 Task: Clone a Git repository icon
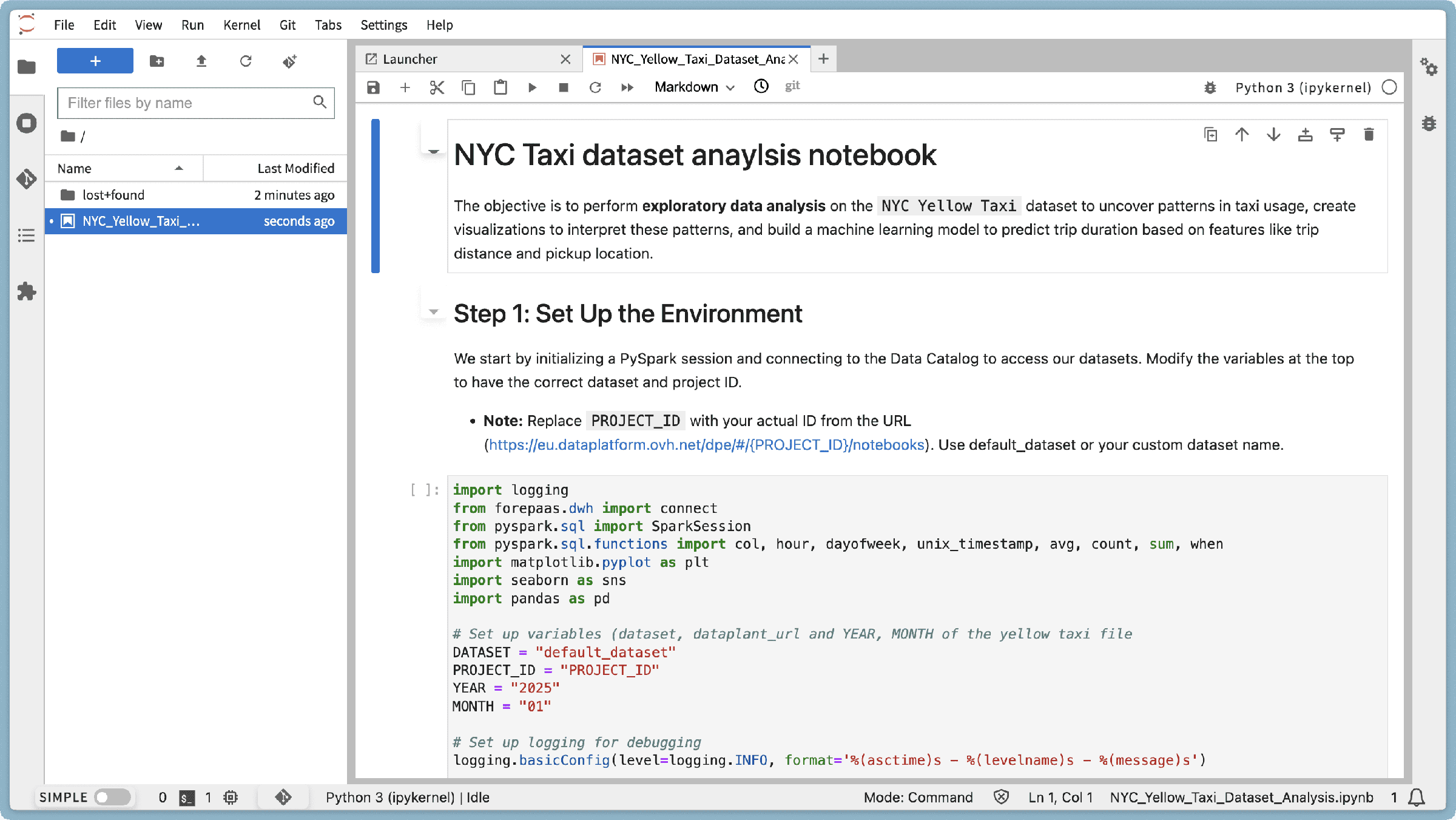(x=290, y=61)
